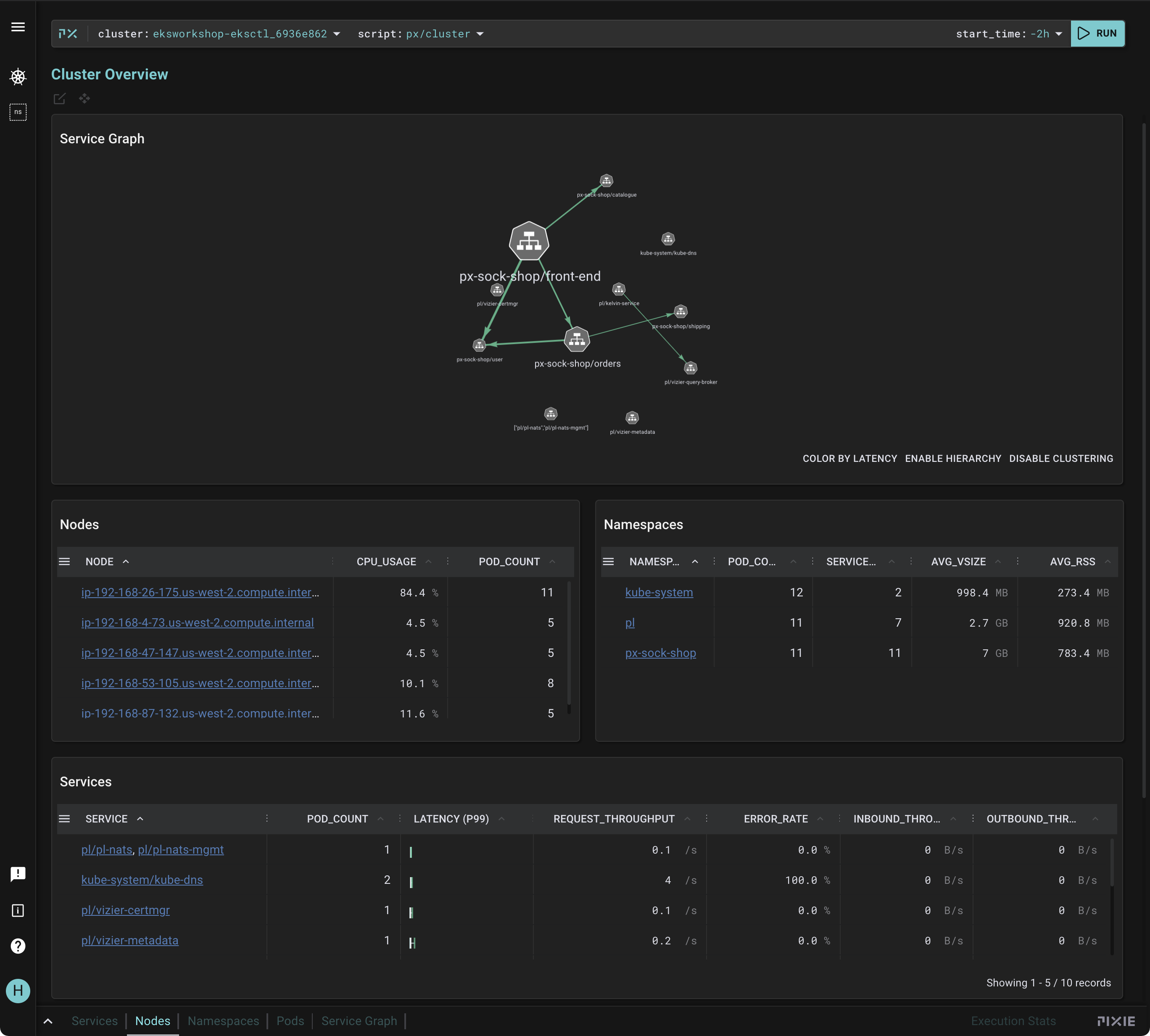
Task: Open Services table column menu icon
Action: click(x=64, y=819)
